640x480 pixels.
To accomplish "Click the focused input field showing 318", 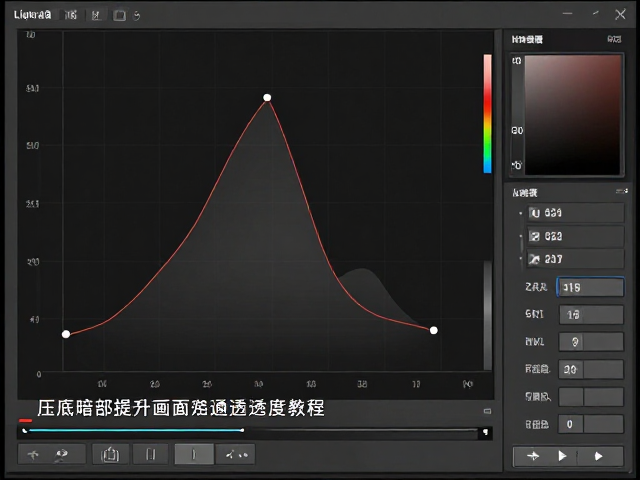I will point(590,287).
